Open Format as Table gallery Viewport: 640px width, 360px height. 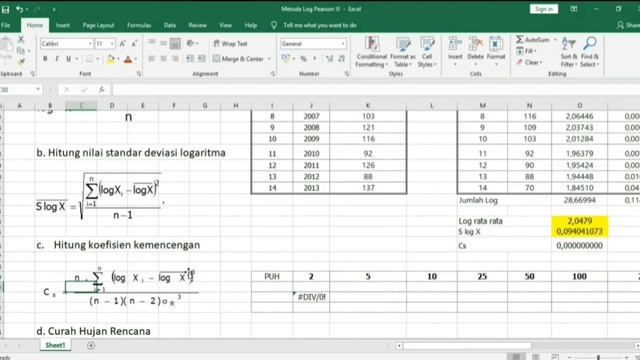pyautogui.click(x=402, y=52)
